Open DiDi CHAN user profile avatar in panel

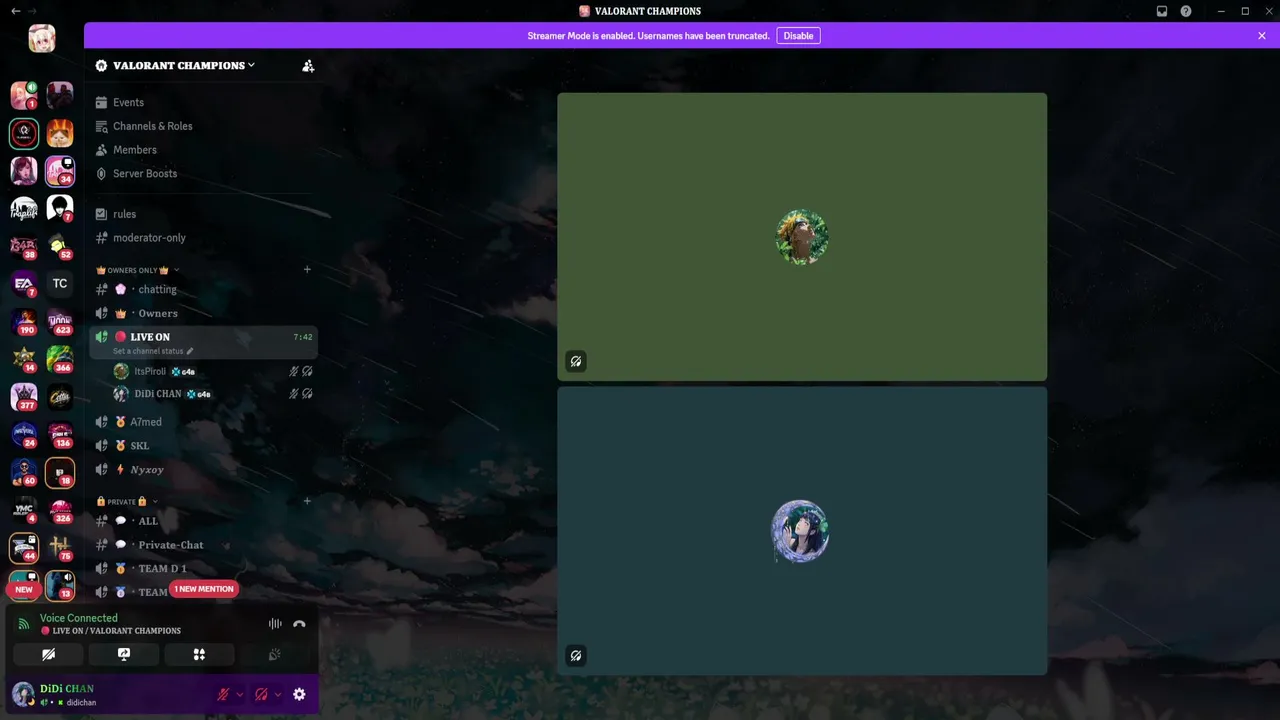click(x=23, y=694)
